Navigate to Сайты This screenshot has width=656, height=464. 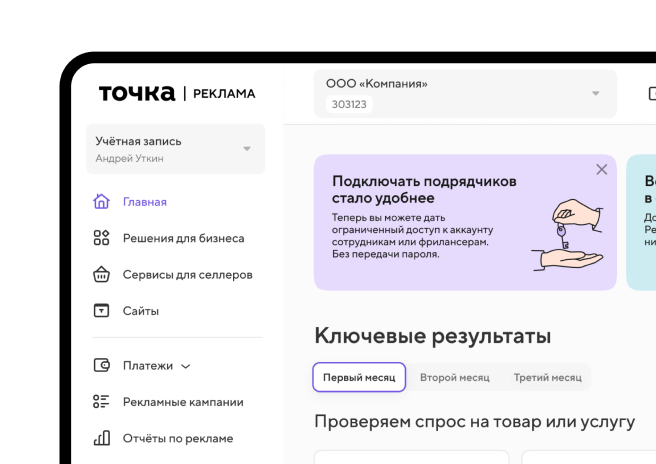tap(141, 311)
